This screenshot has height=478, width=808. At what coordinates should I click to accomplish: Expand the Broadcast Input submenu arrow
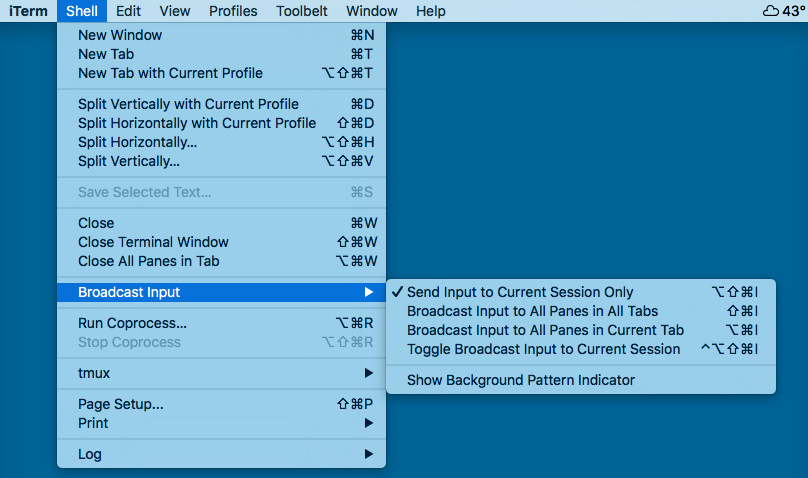pos(368,292)
